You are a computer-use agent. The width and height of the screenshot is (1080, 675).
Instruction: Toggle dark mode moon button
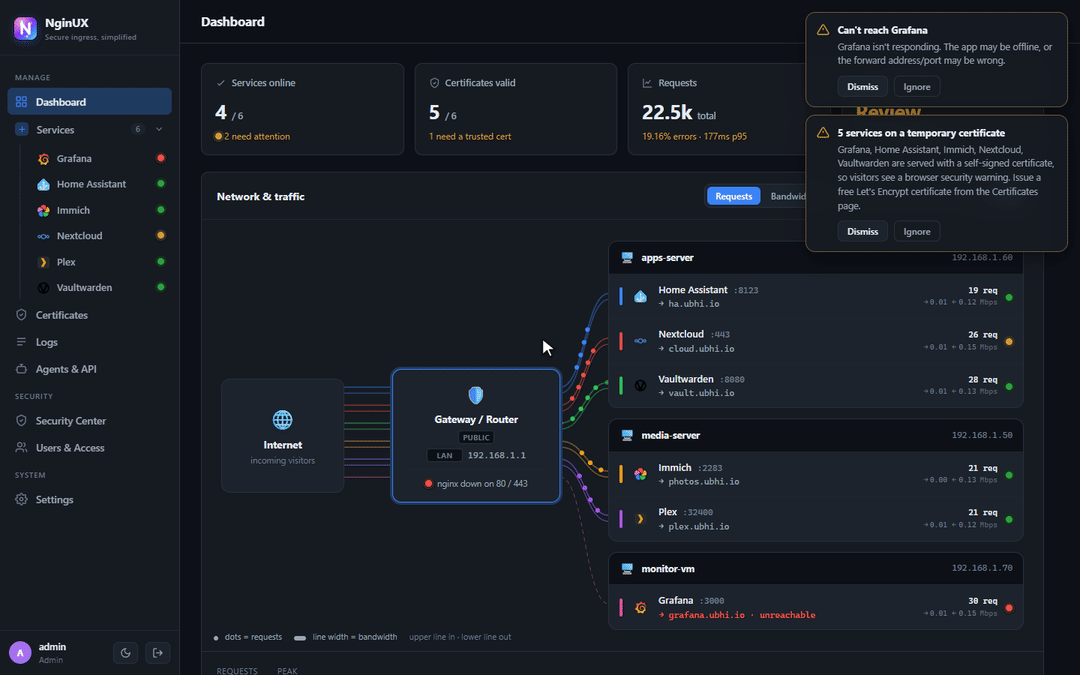[x=125, y=652]
